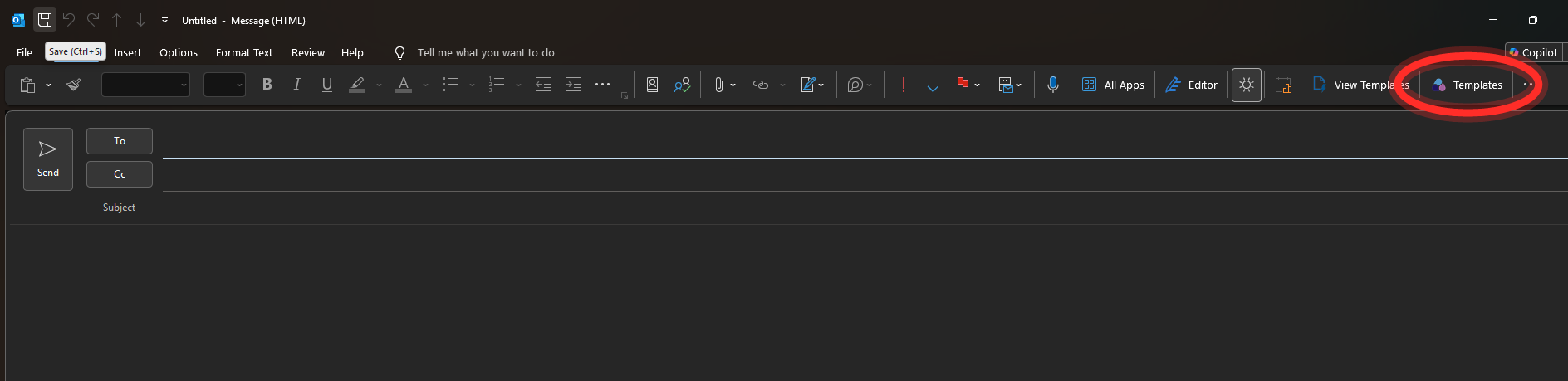Expand numbering styles dropdown arrow
Screen dimensions: 1568x381
point(518,85)
